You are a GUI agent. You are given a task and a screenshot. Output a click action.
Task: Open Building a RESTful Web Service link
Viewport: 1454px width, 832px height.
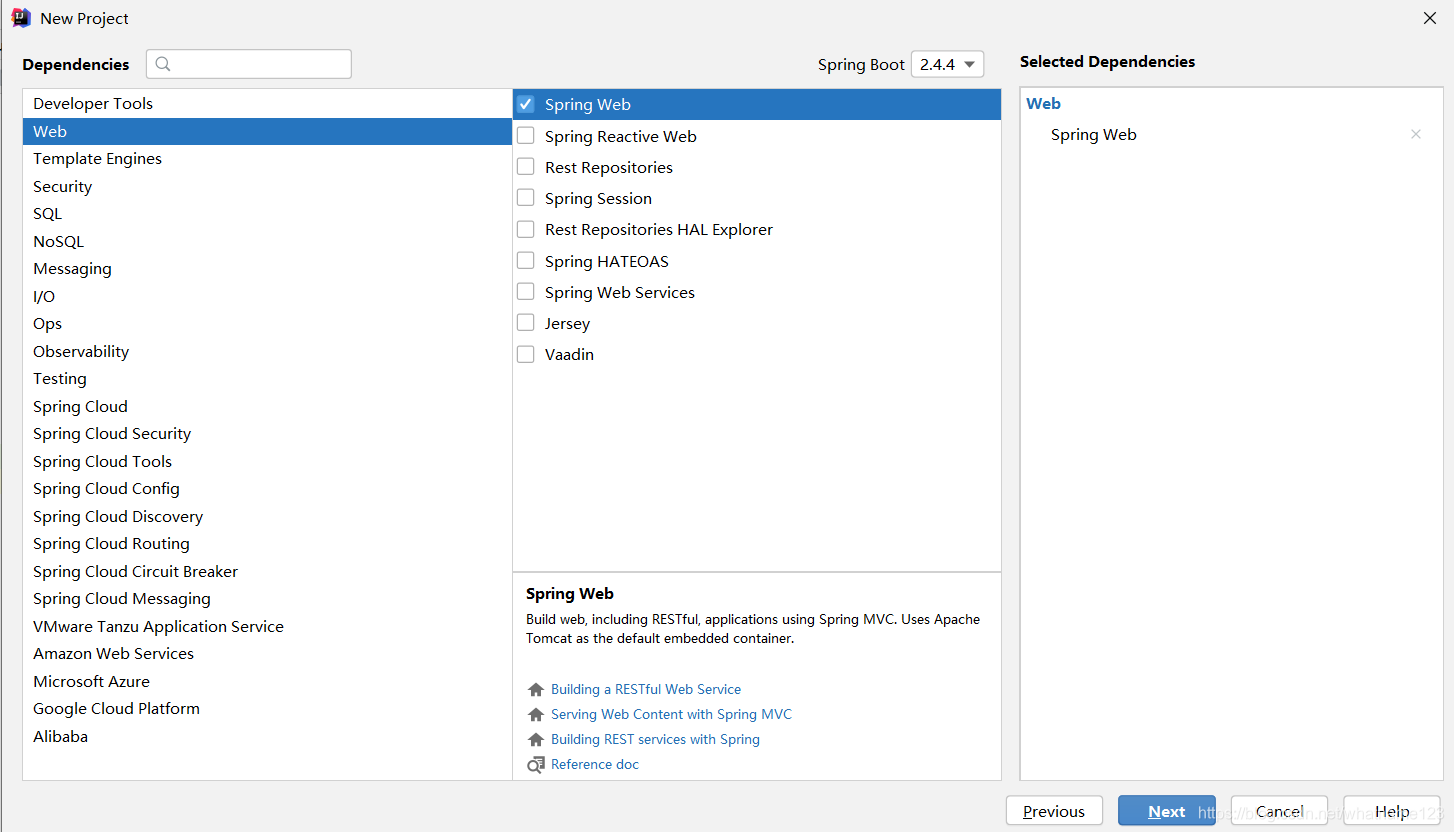(646, 690)
